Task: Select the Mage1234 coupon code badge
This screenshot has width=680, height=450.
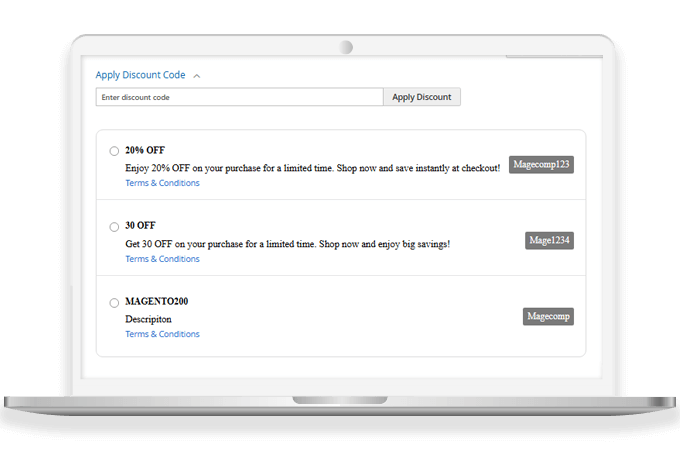Action: point(549,240)
